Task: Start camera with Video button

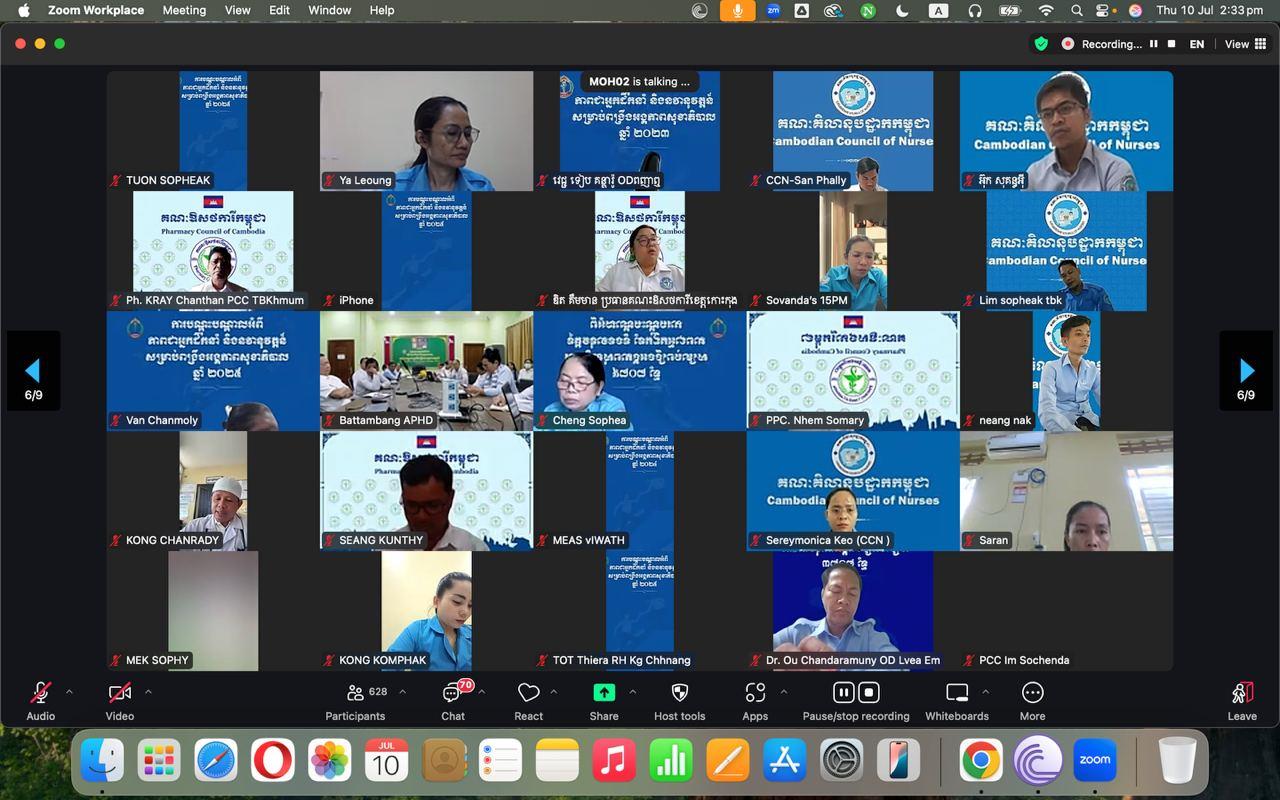Action: pyautogui.click(x=120, y=700)
